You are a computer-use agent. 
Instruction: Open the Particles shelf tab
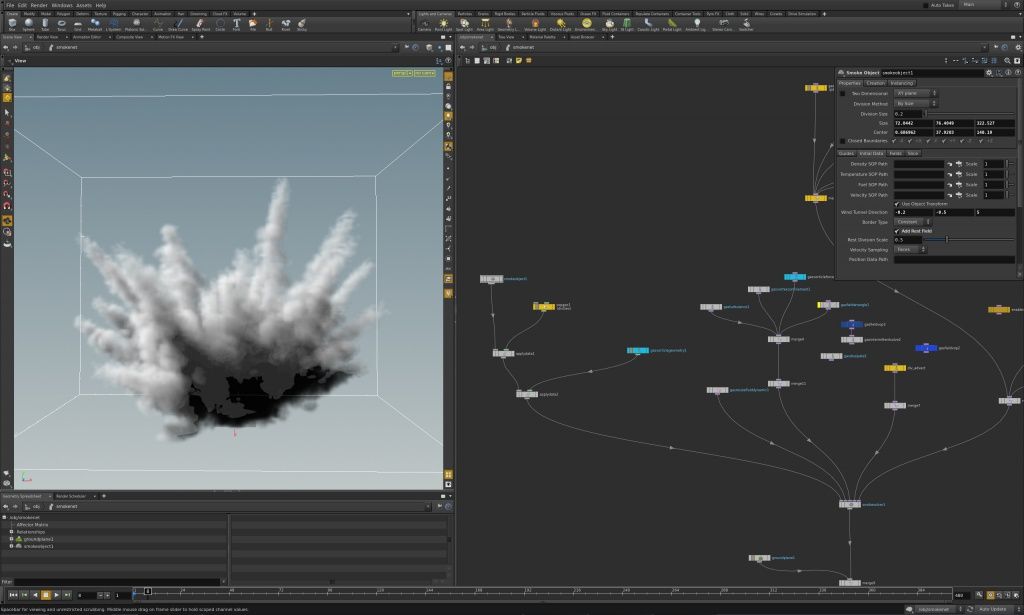pyautogui.click(x=465, y=14)
